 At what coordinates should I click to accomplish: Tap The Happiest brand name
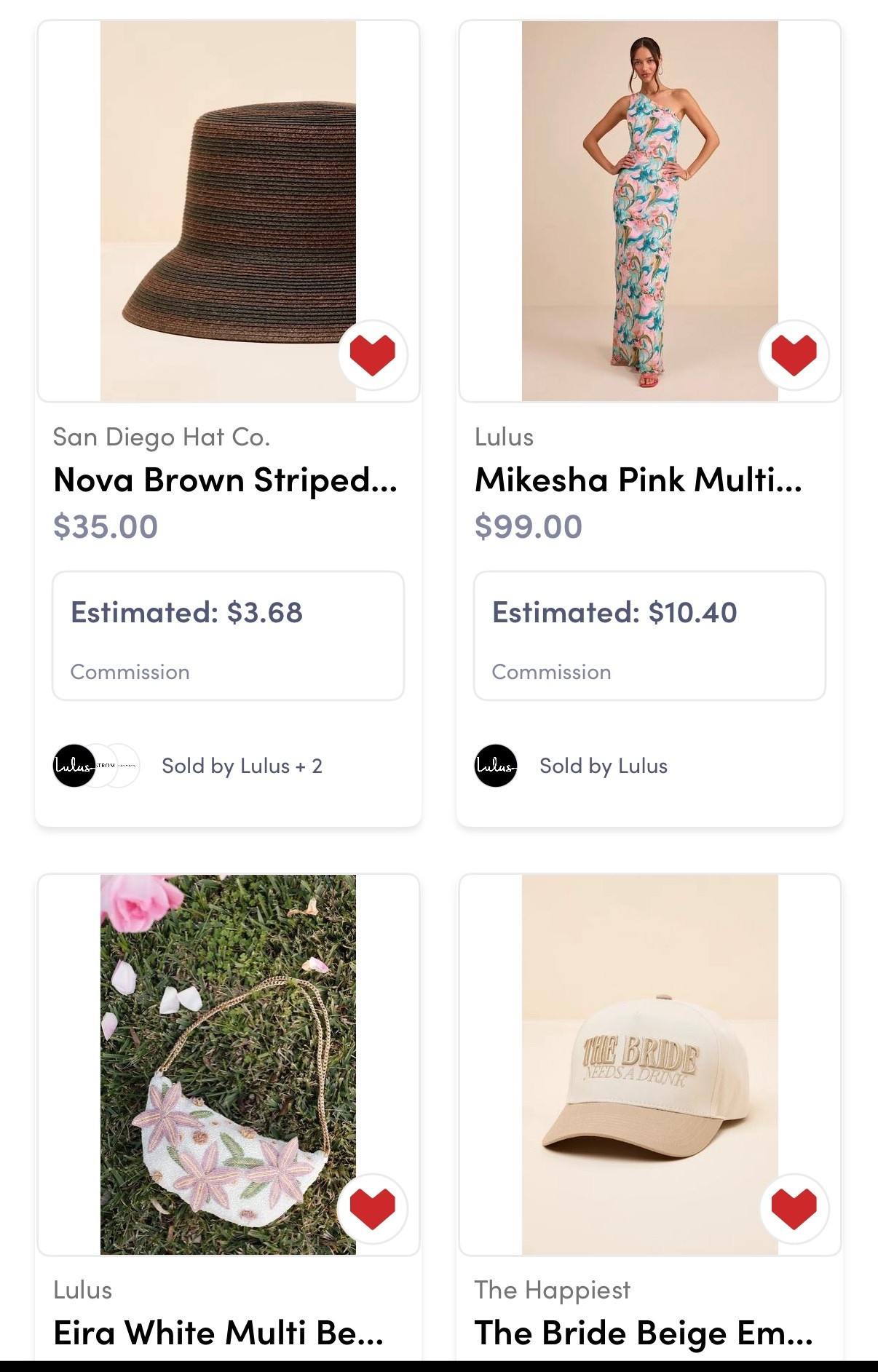pyautogui.click(x=552, y=1290)
